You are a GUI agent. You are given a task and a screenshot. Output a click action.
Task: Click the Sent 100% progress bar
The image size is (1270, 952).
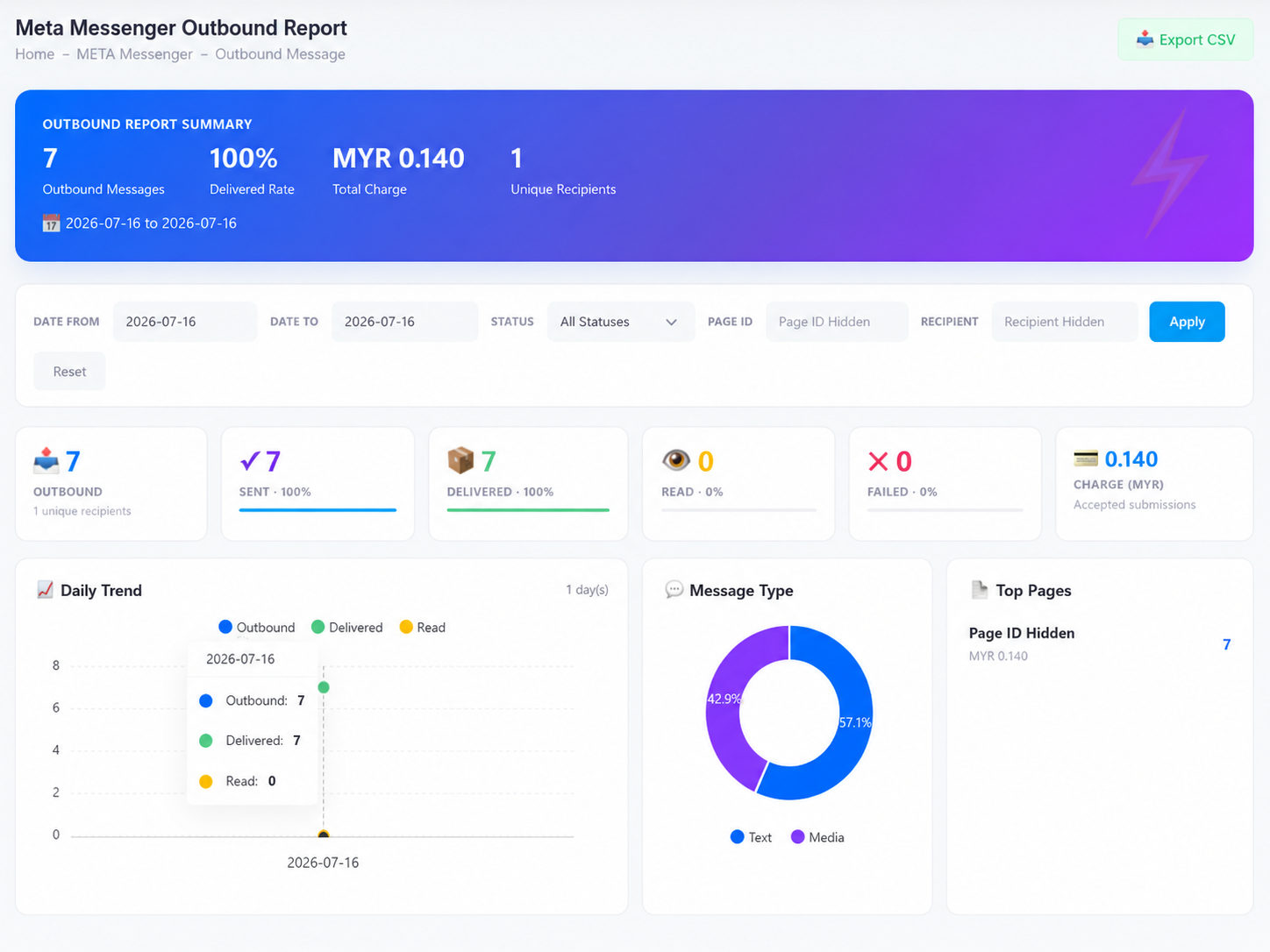[x=317, y=510]
